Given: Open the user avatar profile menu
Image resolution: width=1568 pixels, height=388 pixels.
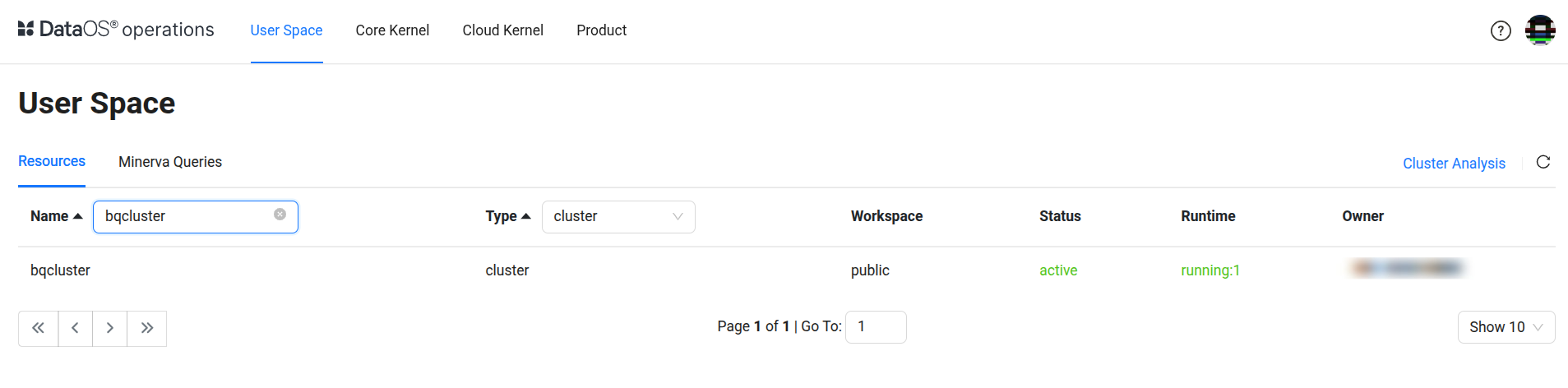Looking at the screenshot, I should point(1539,30).
